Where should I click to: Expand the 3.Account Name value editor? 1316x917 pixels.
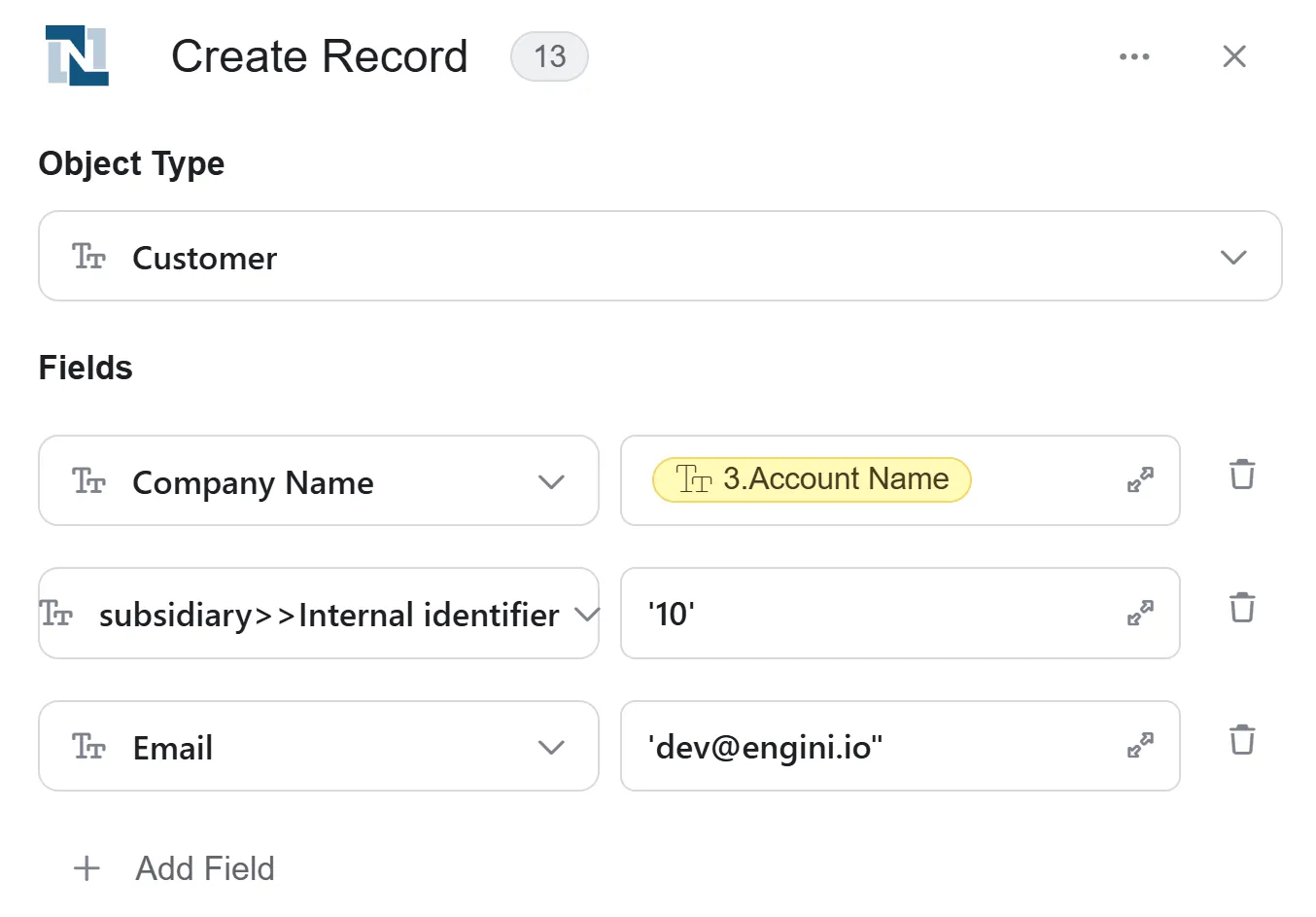[1140, 479]
